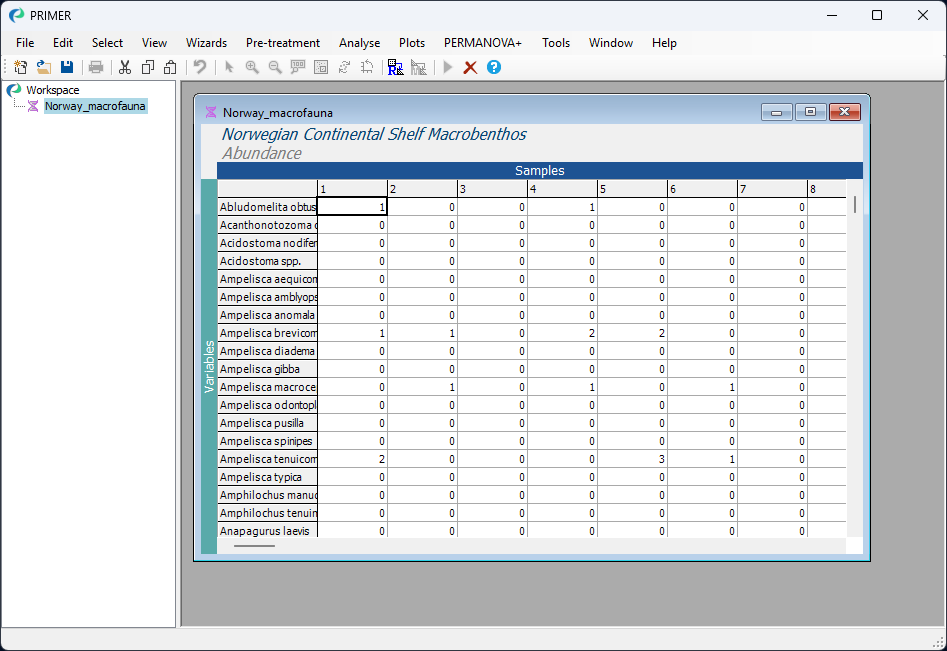Viewport: 947px width, 651px height.
Task: Click the vertical scrollbar of data sheet
Action: click(x=854, y=205)
